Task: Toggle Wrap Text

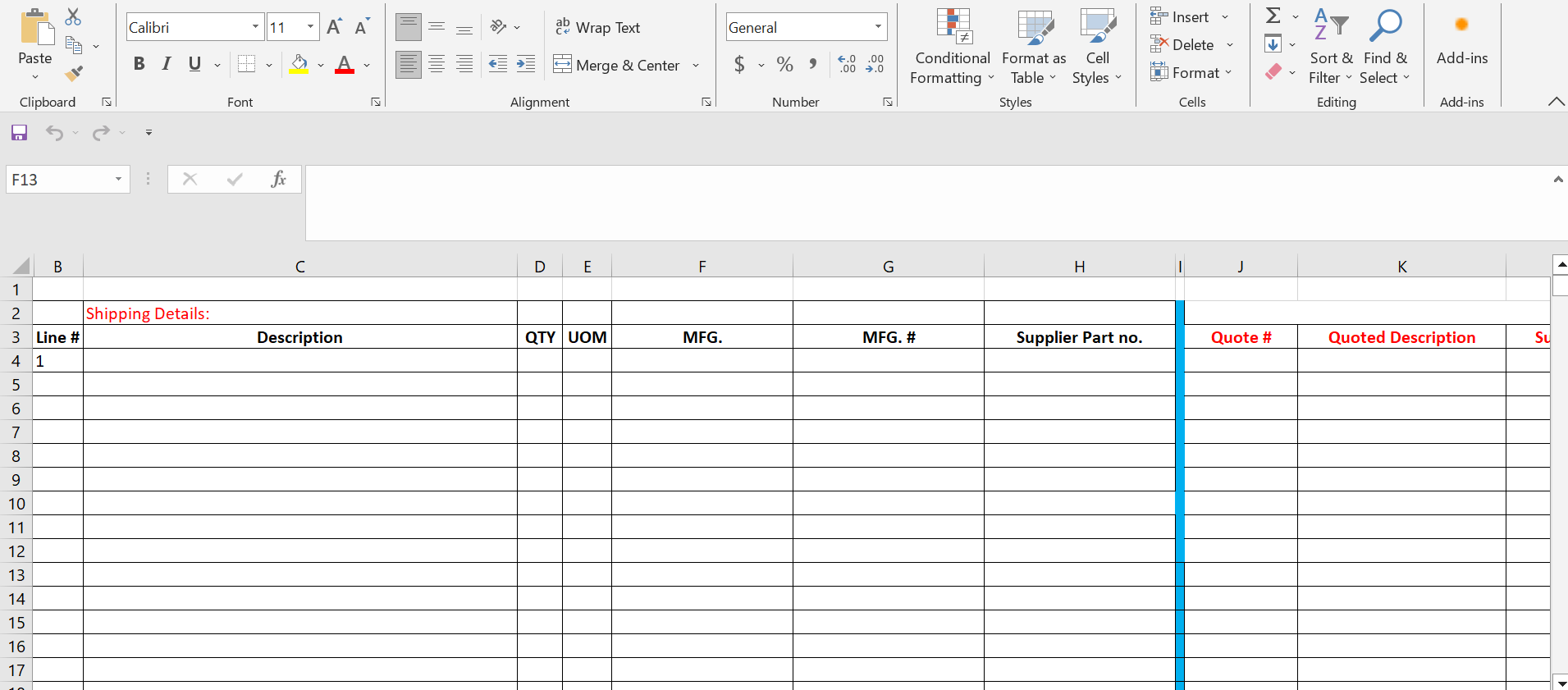Action: pos(598,27)
